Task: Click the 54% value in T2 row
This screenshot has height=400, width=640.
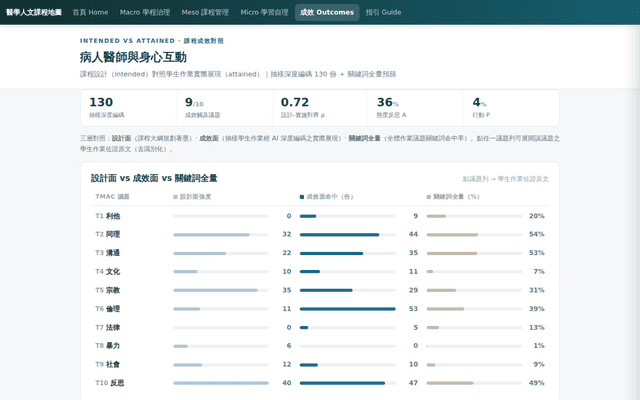Action: pyautogui.click(x=537, y=234)
